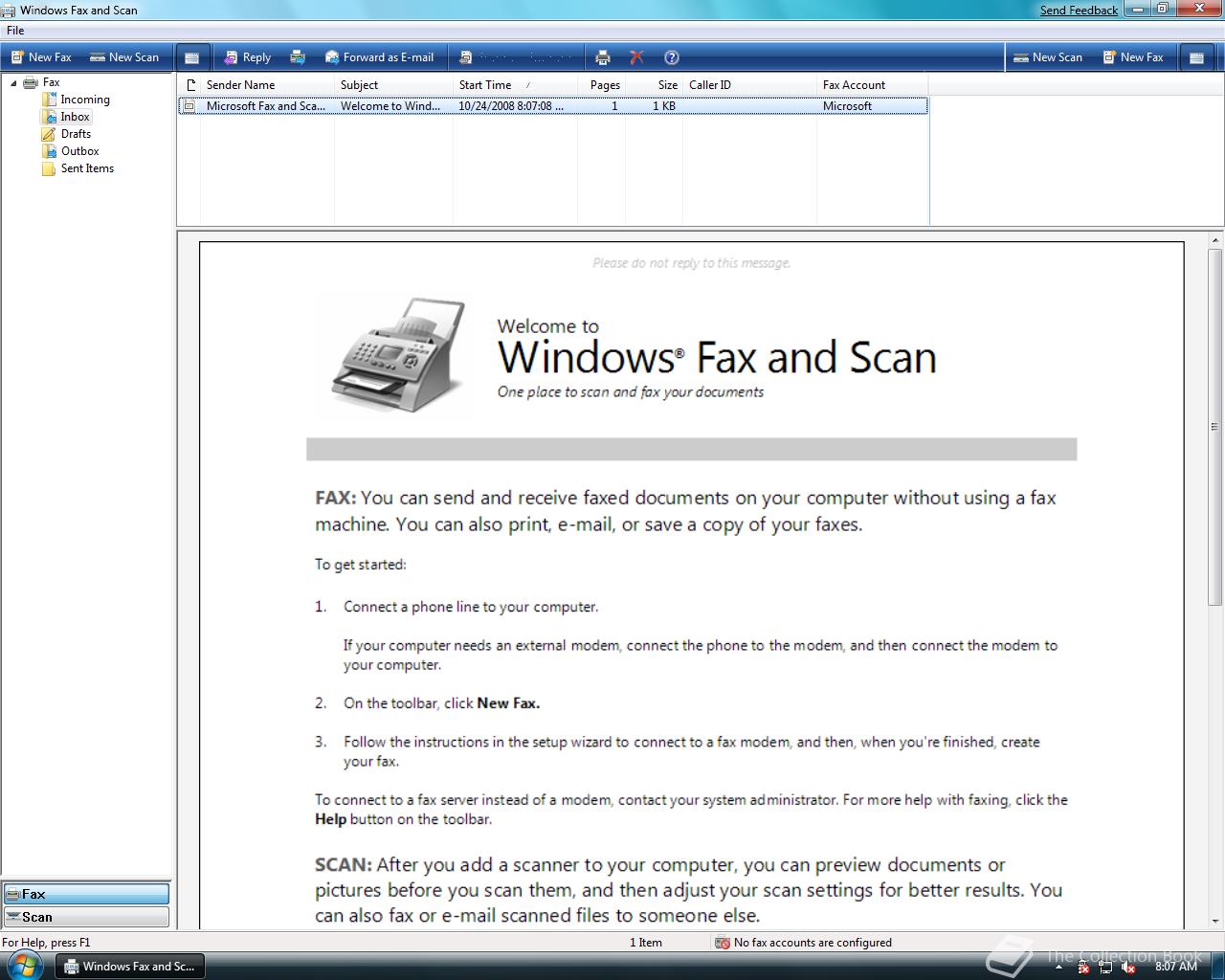1225x980 pixels.
Task: Click the '1 KB' size cell
Action: 664,106
